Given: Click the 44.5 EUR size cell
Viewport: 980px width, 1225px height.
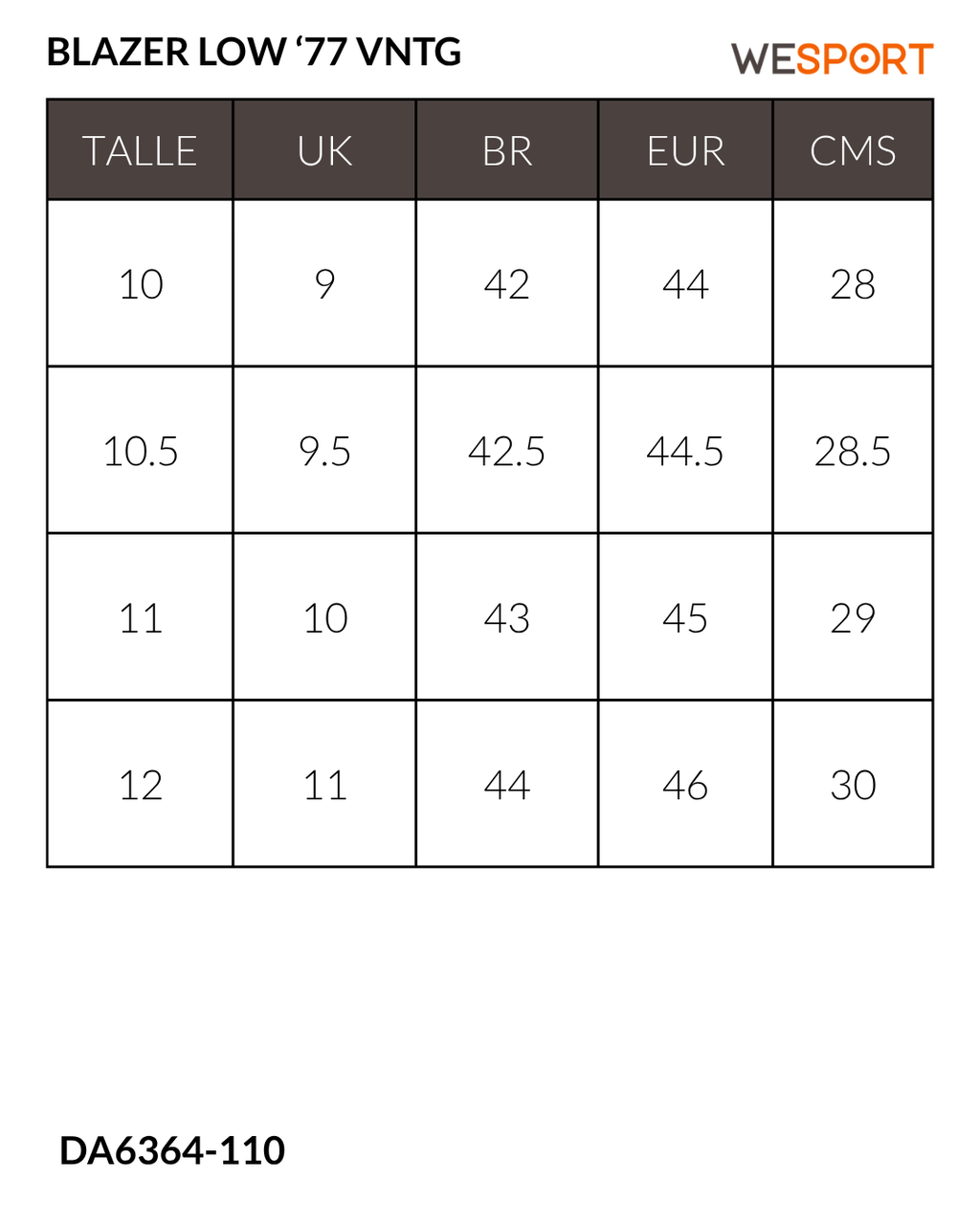Looking at the screenshot, I should 685,450.
